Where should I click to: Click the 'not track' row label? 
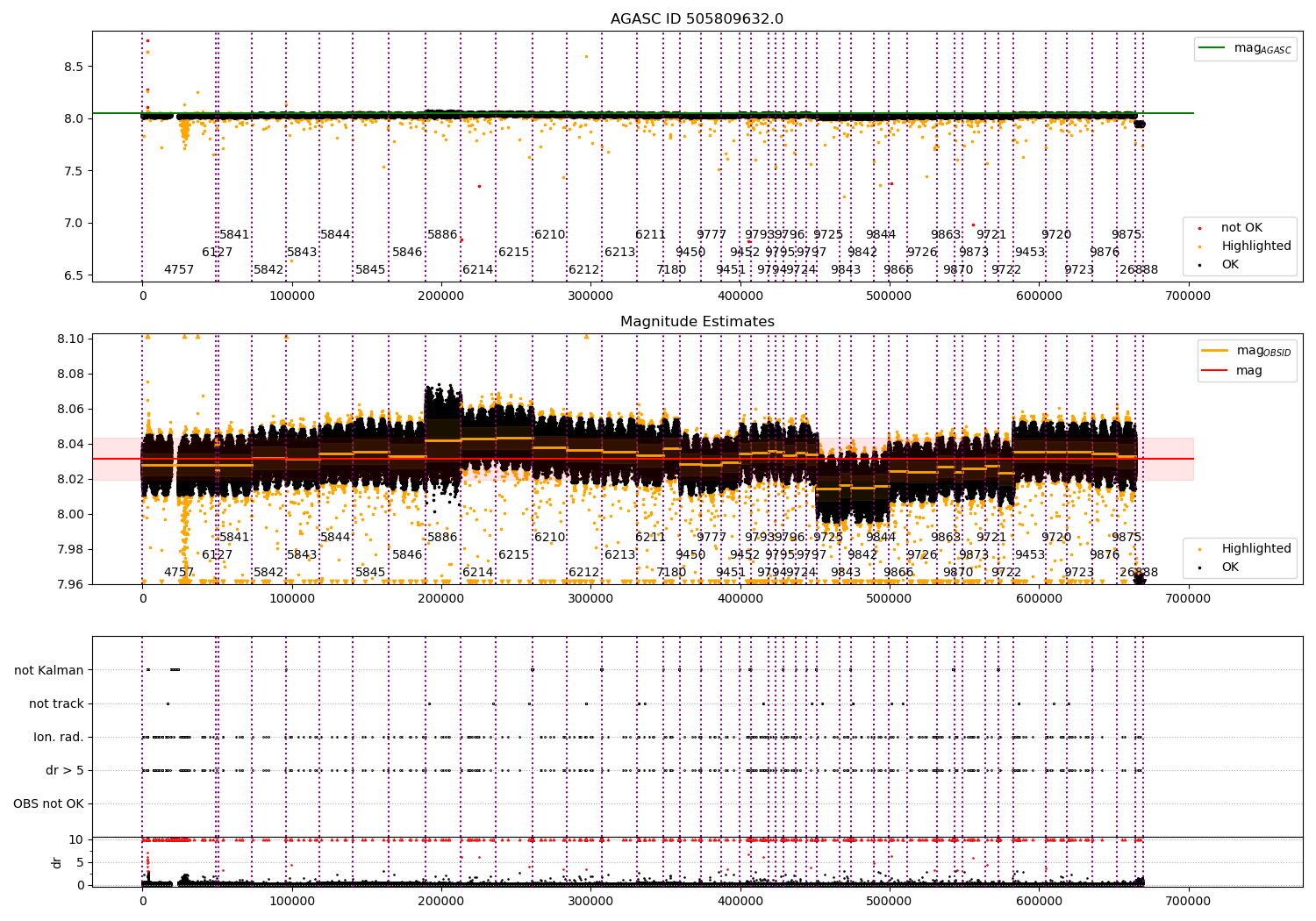click(56, 703)
